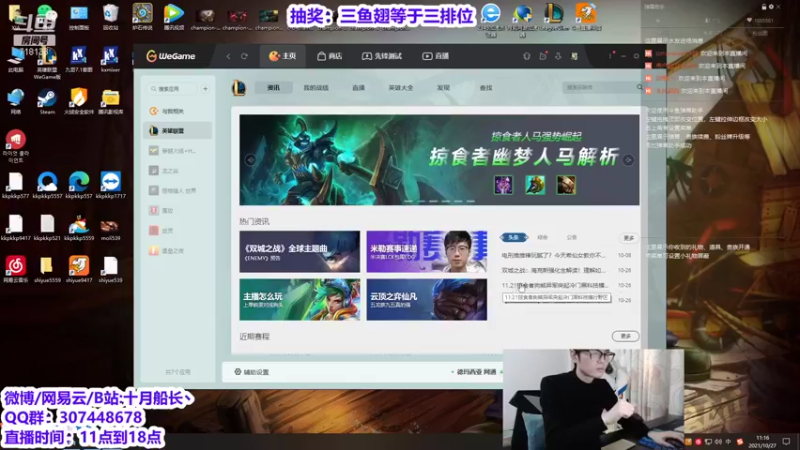Select the 头条 news filter
The height and width of the screenshot is (450, 800).
[513, 237]
